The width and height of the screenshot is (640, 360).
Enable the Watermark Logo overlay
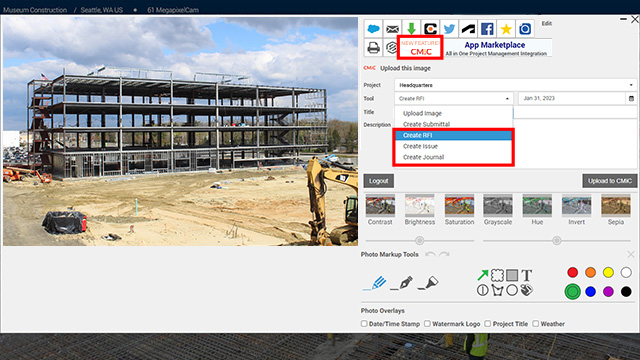click(x=427, y=324)
